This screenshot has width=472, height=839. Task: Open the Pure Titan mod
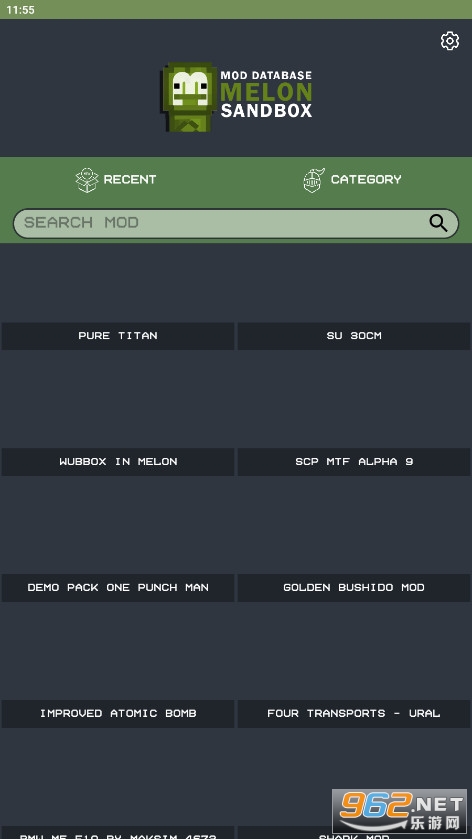coord(118,336)
